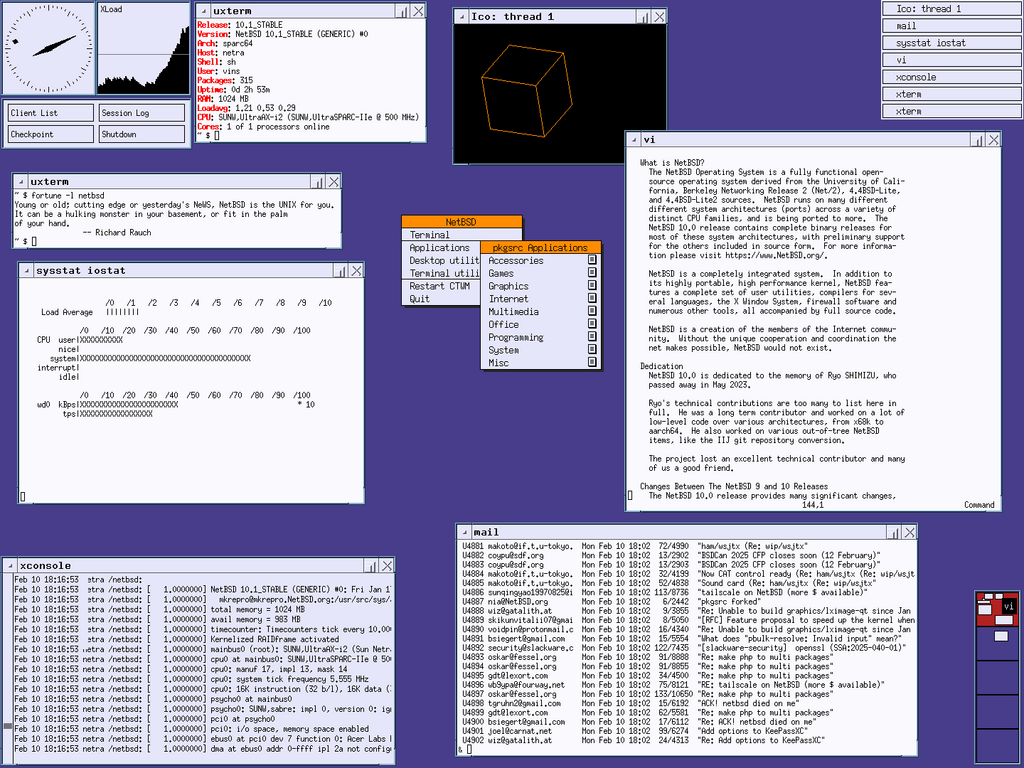Select the vi miniature in the workspace manager
The image size is (1024, 768).
(1008, 607)
